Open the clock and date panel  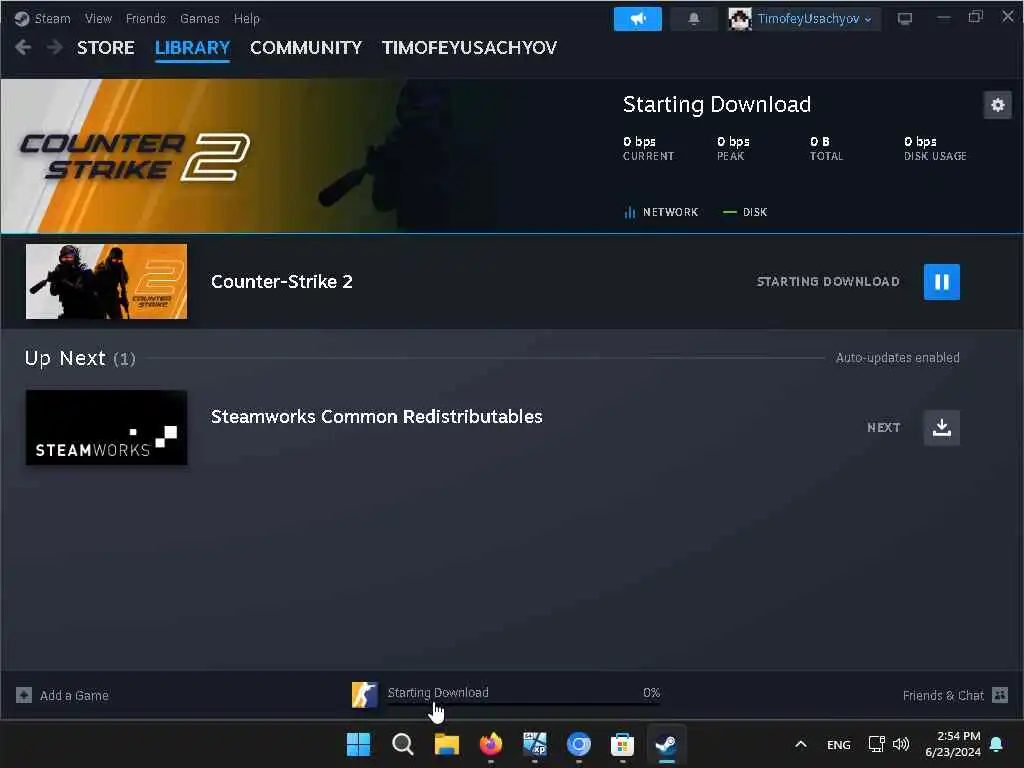pos(953,744)
